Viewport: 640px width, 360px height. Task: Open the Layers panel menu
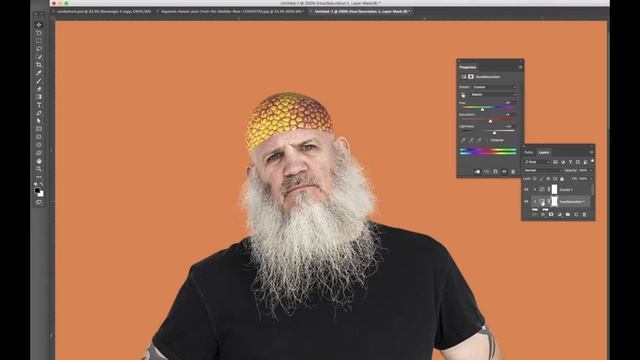click(x=591, y=152)
